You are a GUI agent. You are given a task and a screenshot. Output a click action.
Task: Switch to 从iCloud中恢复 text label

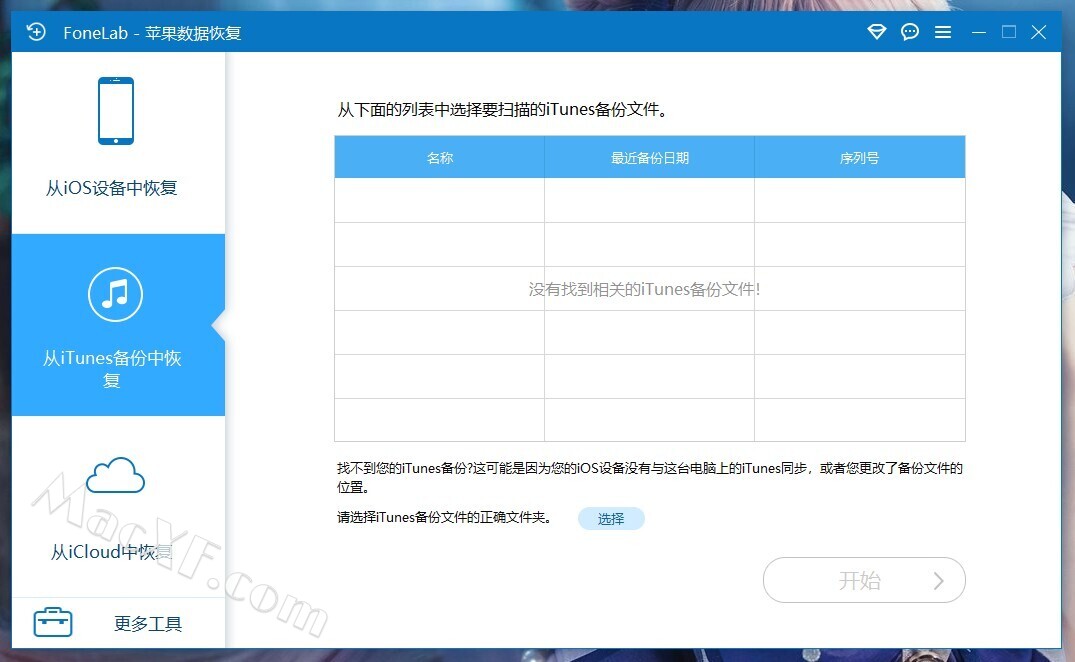(112, 552)
